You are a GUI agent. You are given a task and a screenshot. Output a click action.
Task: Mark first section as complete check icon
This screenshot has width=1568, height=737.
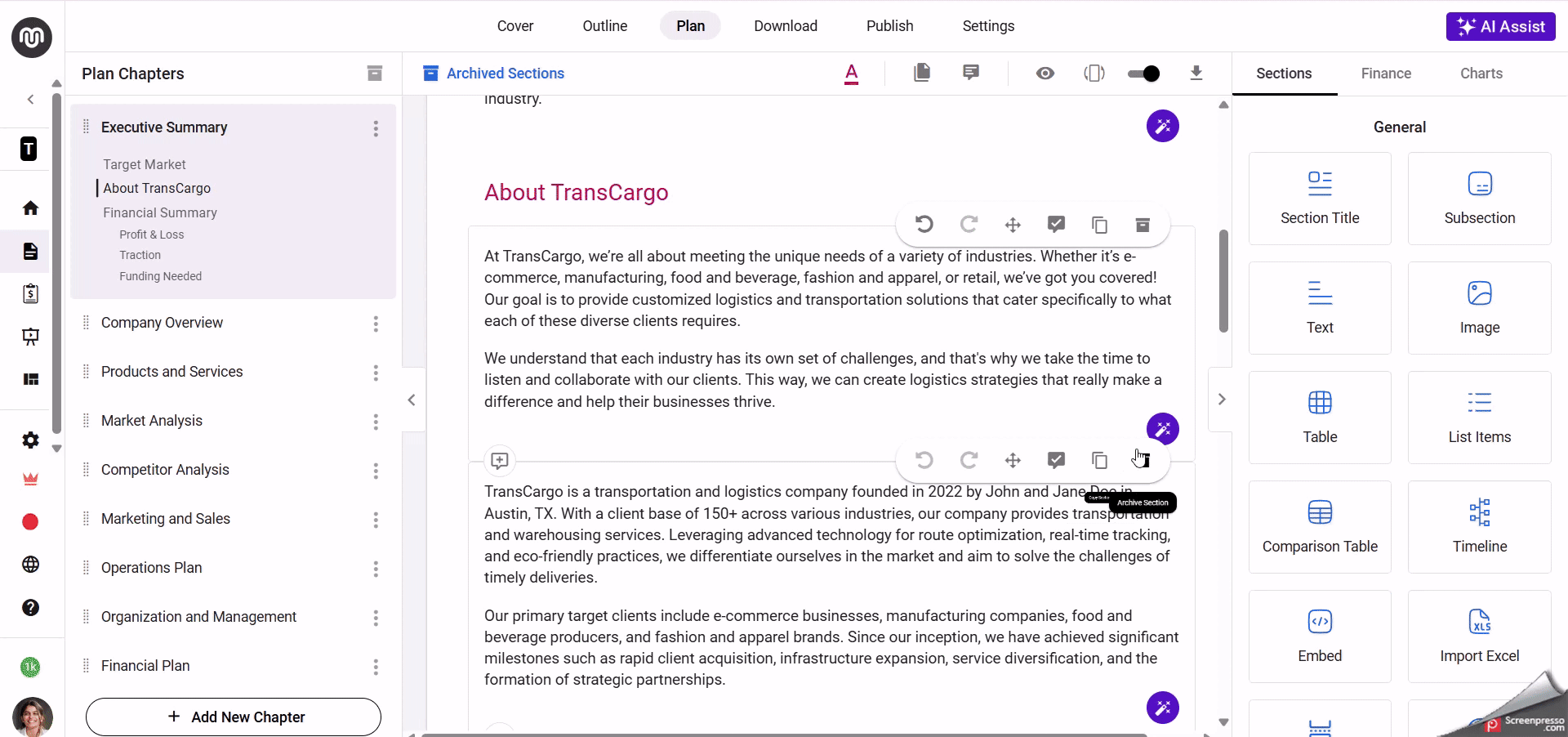click(x=1056, y=224)
